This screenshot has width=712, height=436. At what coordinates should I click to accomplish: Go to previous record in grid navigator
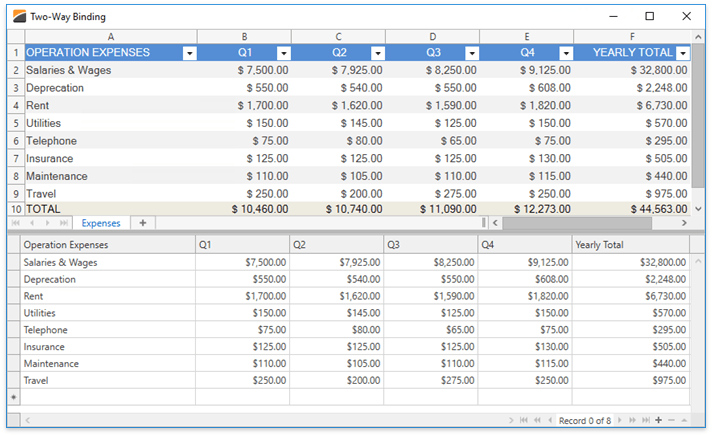pyautogui.click(x=550, y=420)
